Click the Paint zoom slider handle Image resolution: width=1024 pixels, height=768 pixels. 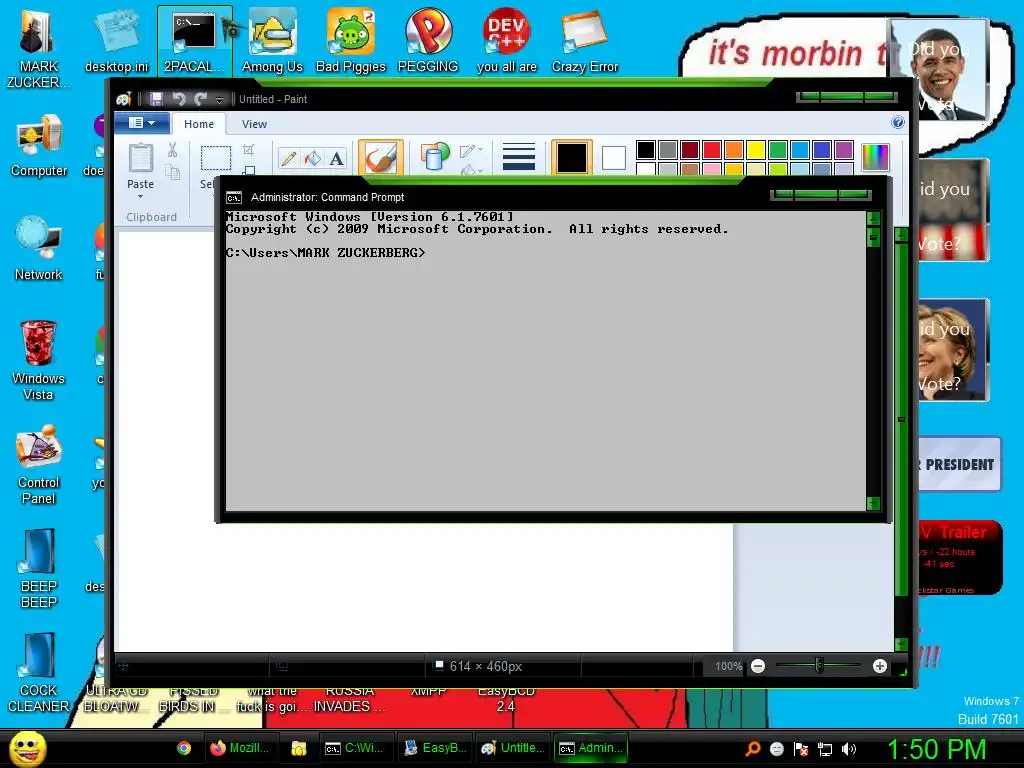[x=819, y=666]
